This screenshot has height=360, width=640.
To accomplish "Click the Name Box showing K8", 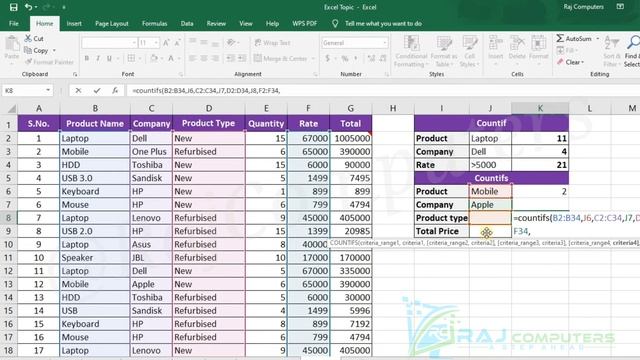I will [x=23, y=91].
